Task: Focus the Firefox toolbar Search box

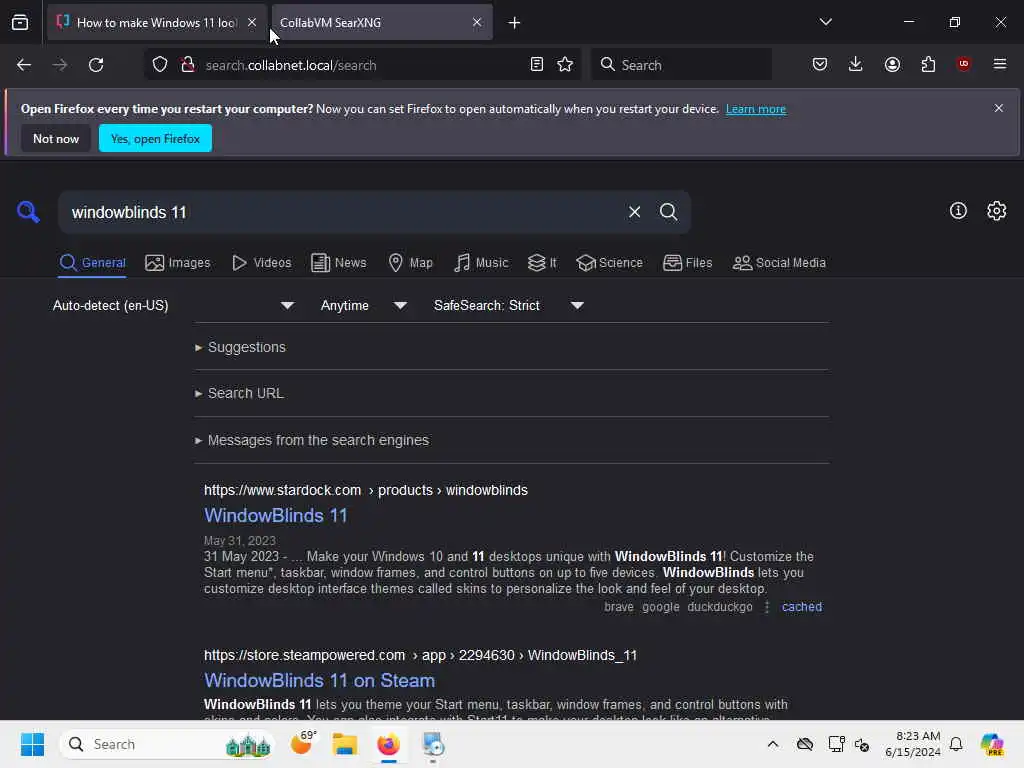Action: (681, 65)
